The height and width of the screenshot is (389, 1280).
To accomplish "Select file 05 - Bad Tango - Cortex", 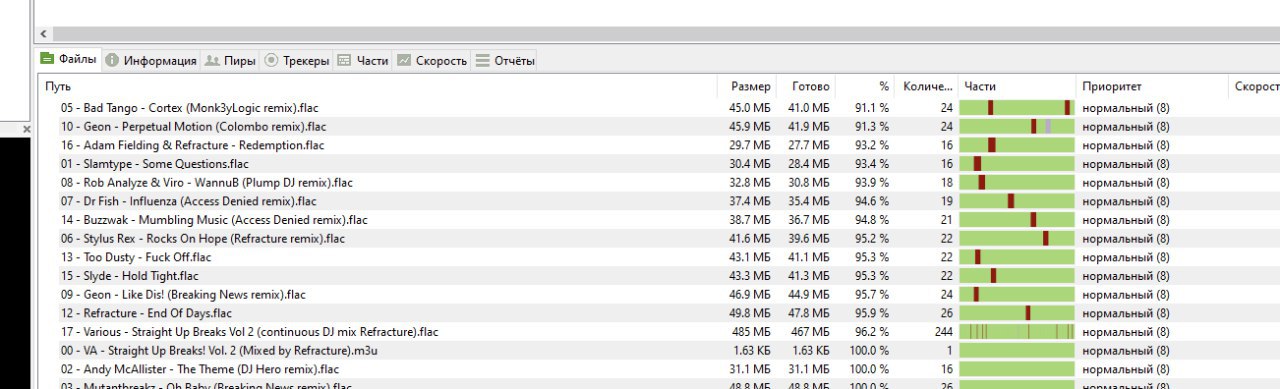I will coord(189,107).
